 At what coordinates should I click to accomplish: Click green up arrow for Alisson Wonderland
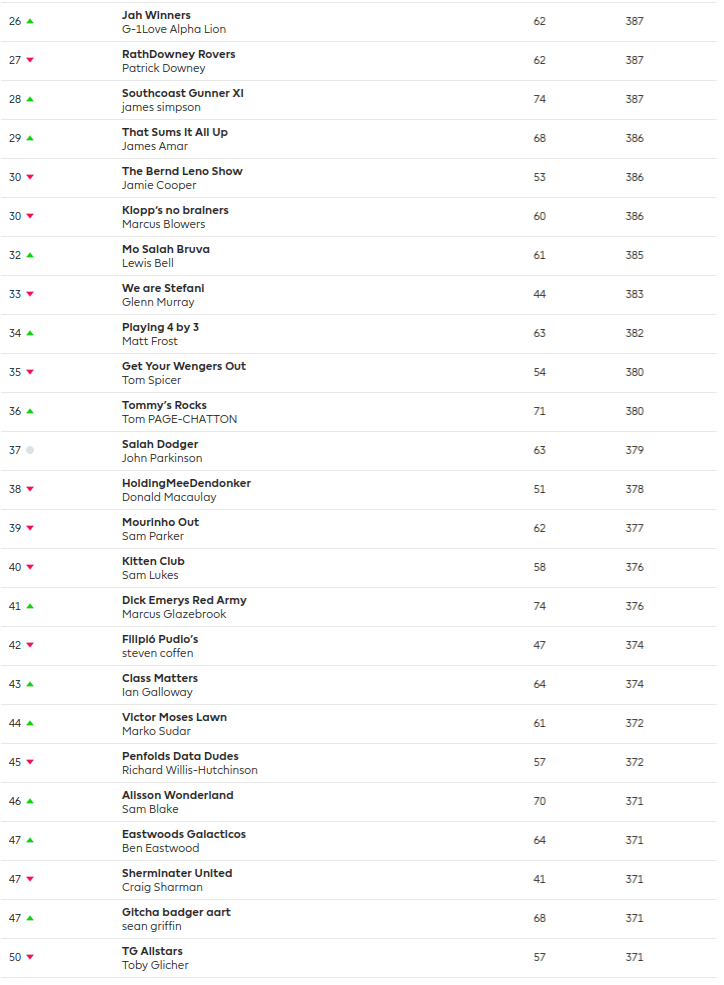30,801
